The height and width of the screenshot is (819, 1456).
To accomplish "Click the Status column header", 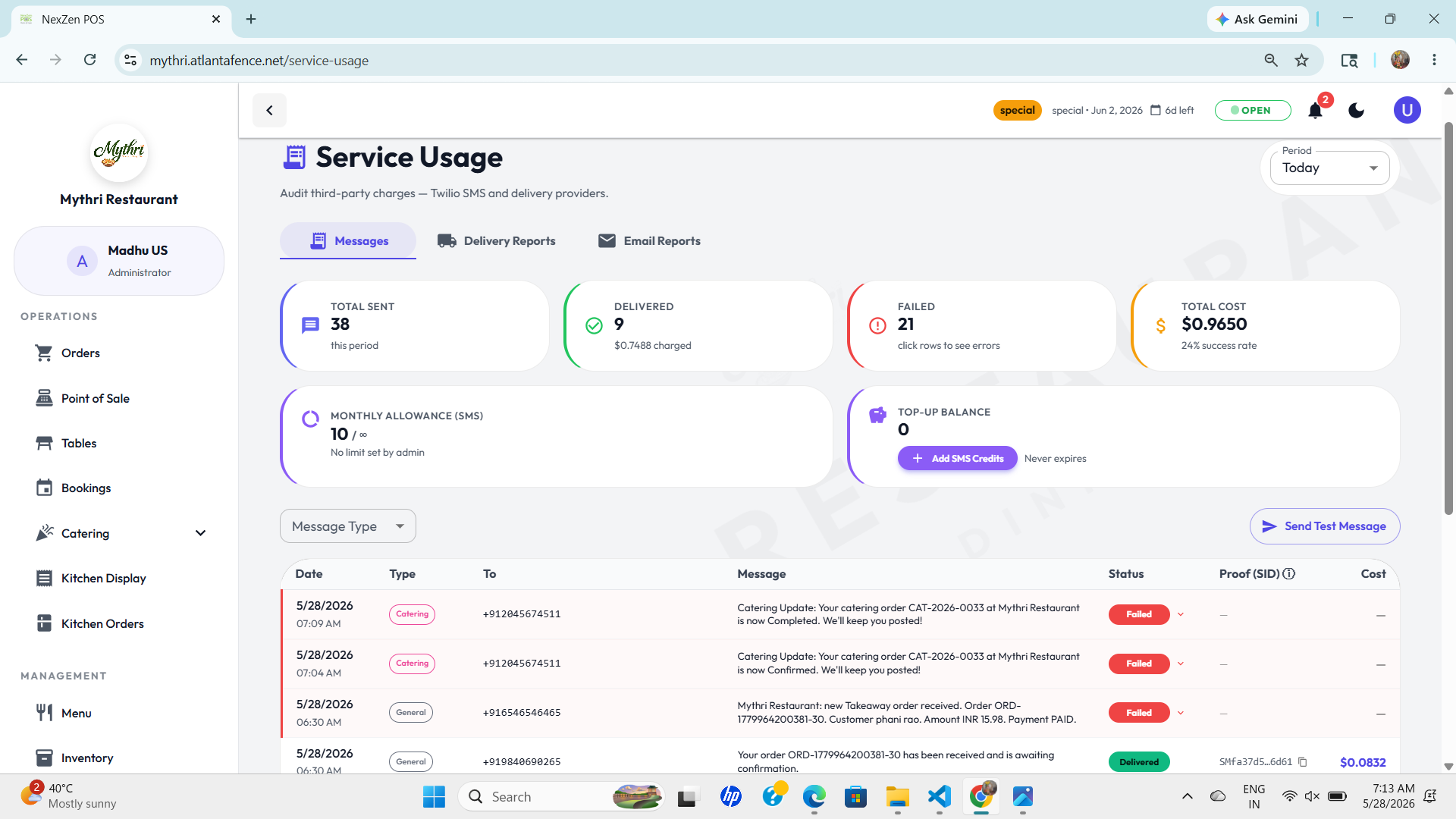I will tap(1125, 574).
